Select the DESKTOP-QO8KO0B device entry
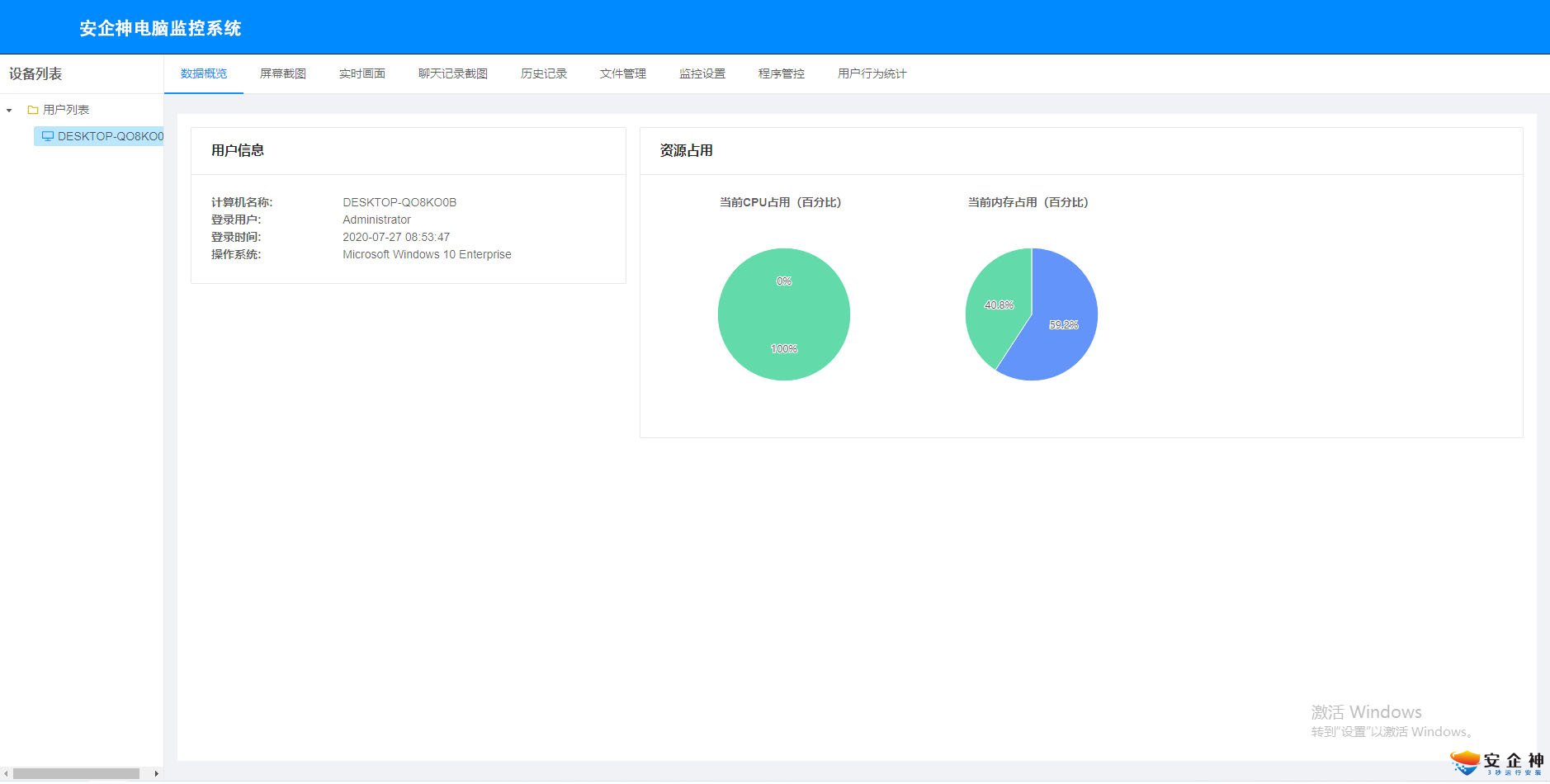Viewport: 1550px width, 784px height. (99, 136)
